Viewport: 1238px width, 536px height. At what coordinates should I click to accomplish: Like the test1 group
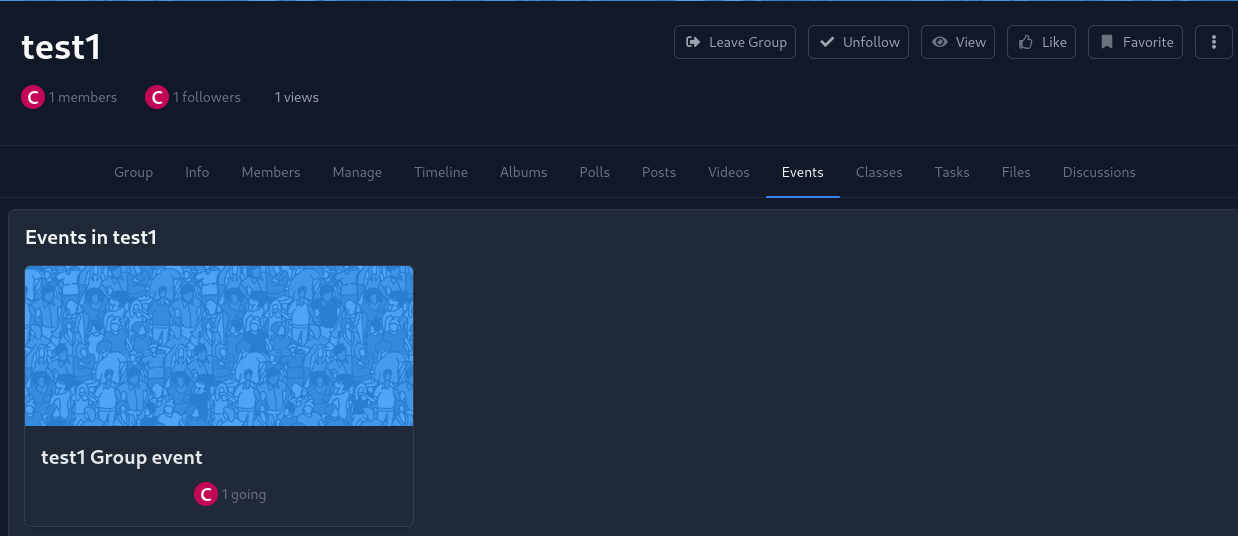click(x=1041, y=42)
